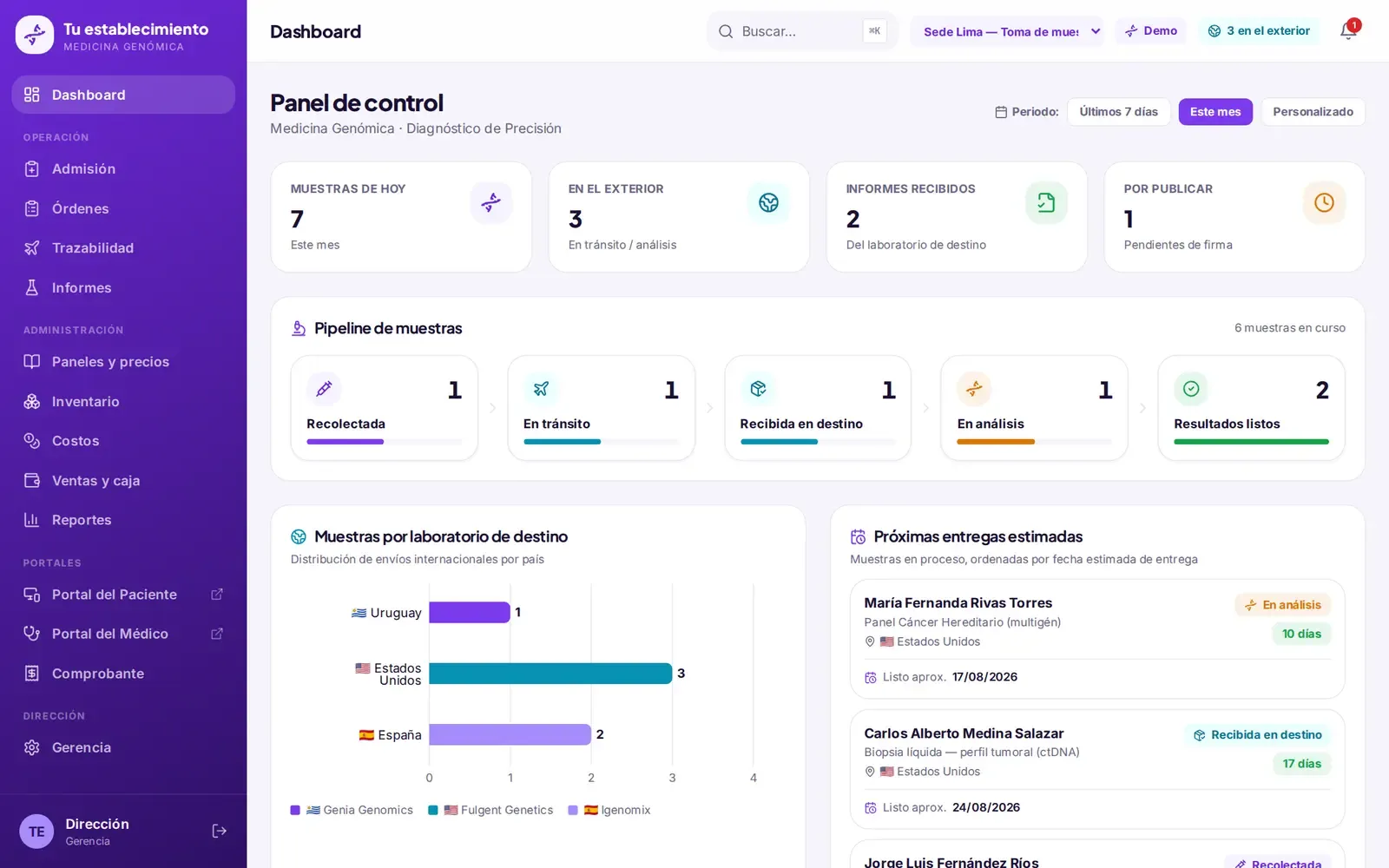The height and width of the screenshot is (868, 1389).
Task: Click the En análisis stage icon
Action: (x=974, y=389)
